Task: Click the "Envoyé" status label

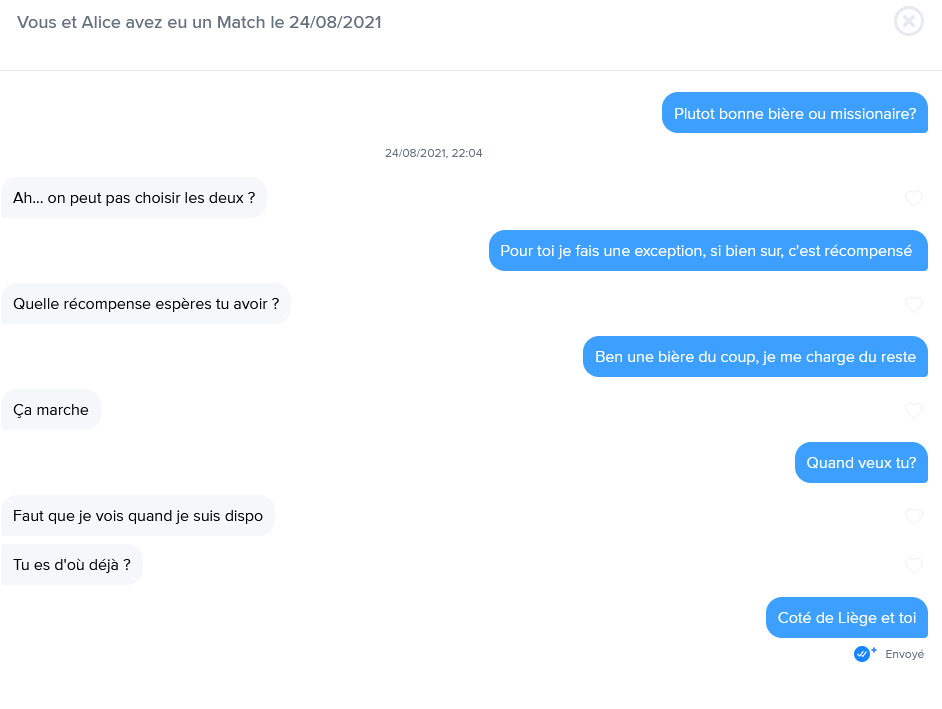Action: point(904,654)
